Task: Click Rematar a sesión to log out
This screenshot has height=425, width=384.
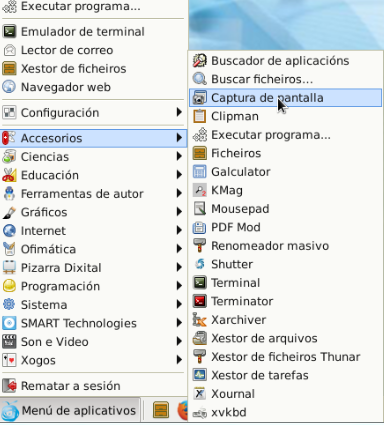Action: pos(93,386)
